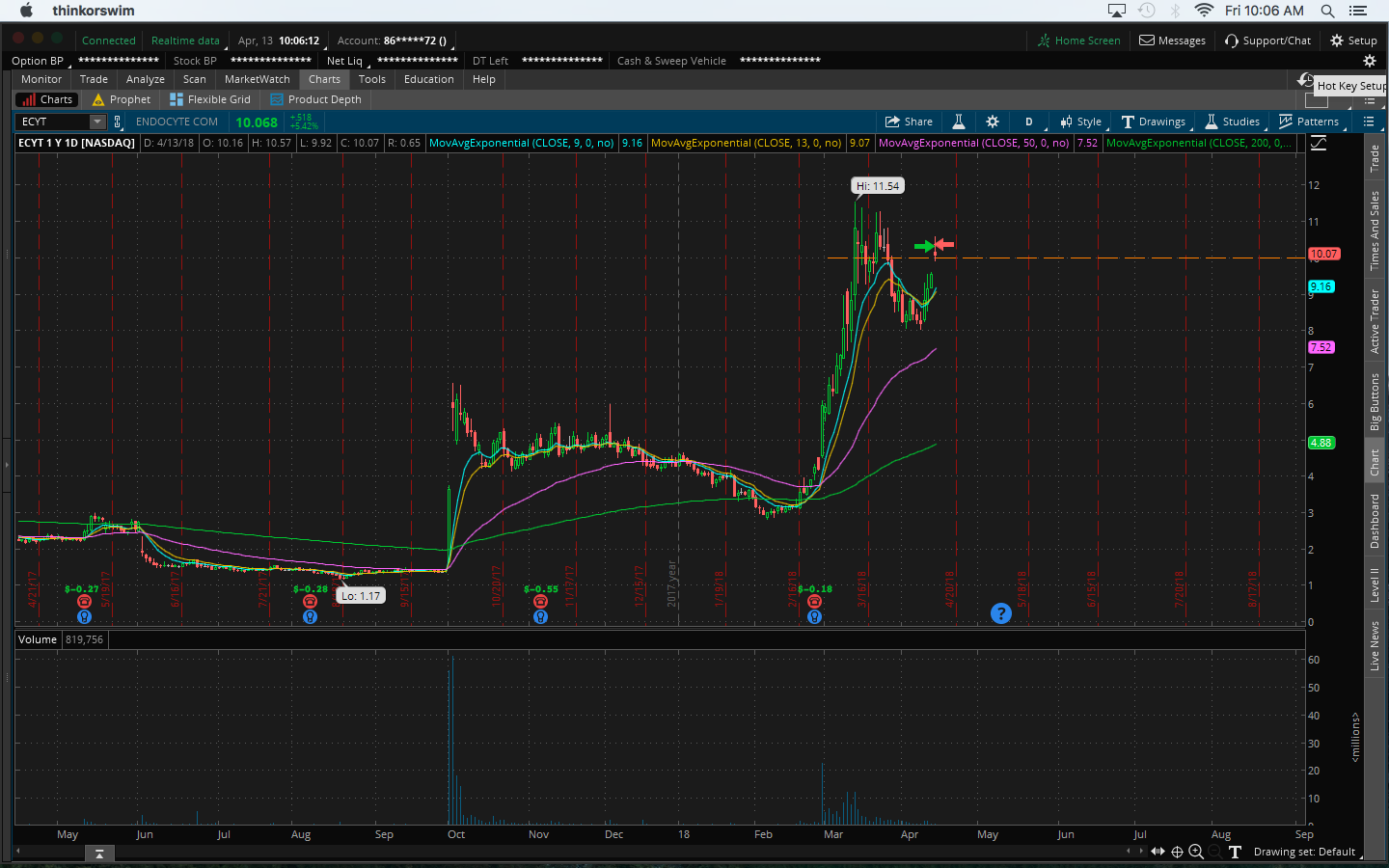Zoom in with the magnifier icon
Image resolution: width=1389 pixels, height=868 pixels.
click(1196, 852)
